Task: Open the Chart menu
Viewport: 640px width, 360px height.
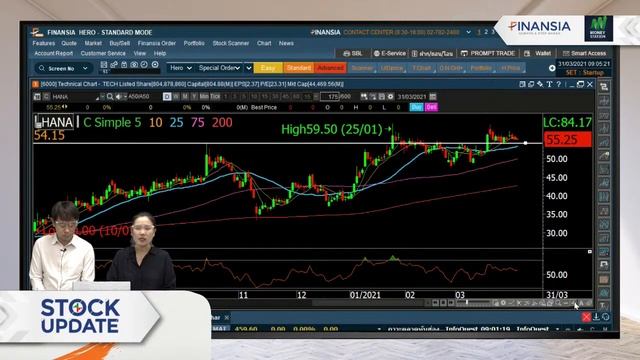Action: coord(264,43)
